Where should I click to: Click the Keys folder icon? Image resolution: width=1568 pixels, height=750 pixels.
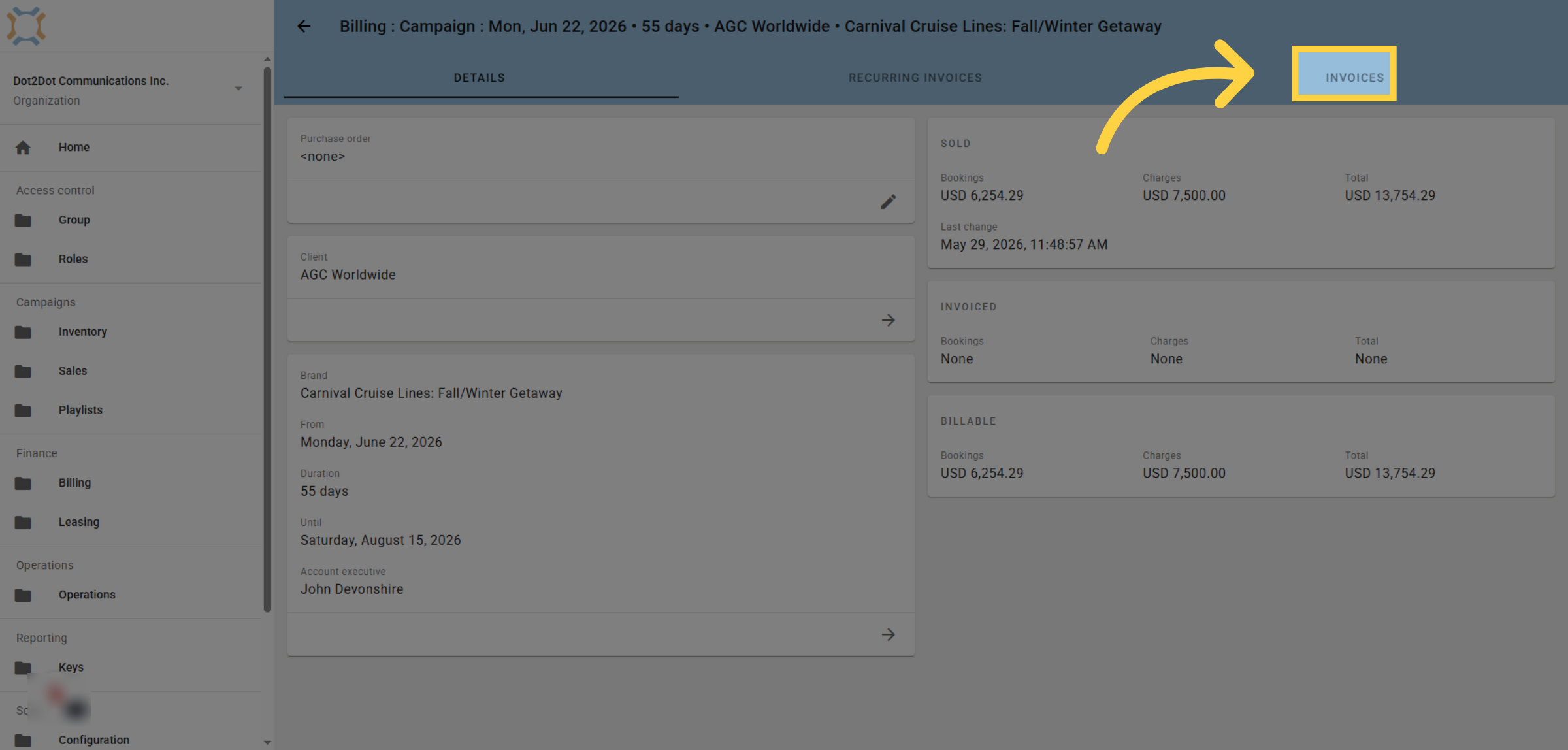tap(23, 667)
